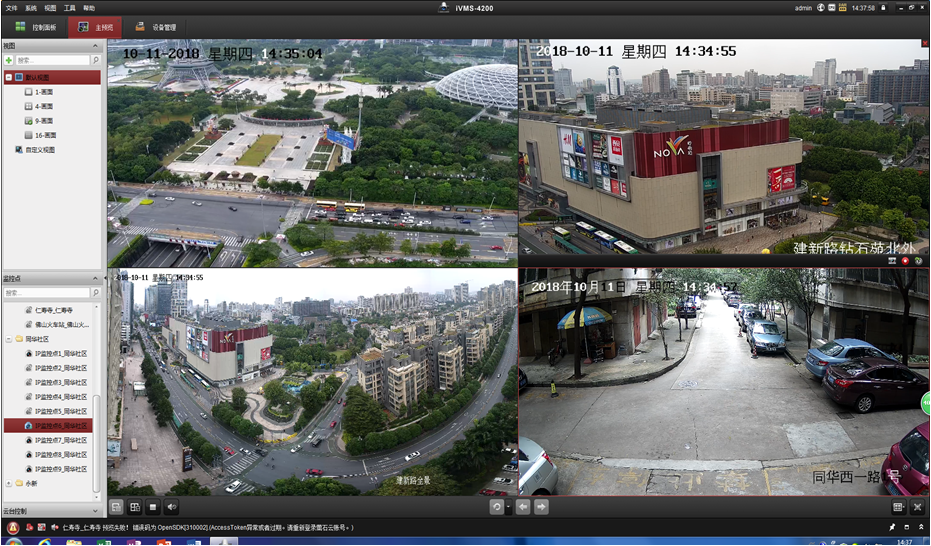The image size is (931, 546).
Task: Open the 视图 menu
Action: 50,8
